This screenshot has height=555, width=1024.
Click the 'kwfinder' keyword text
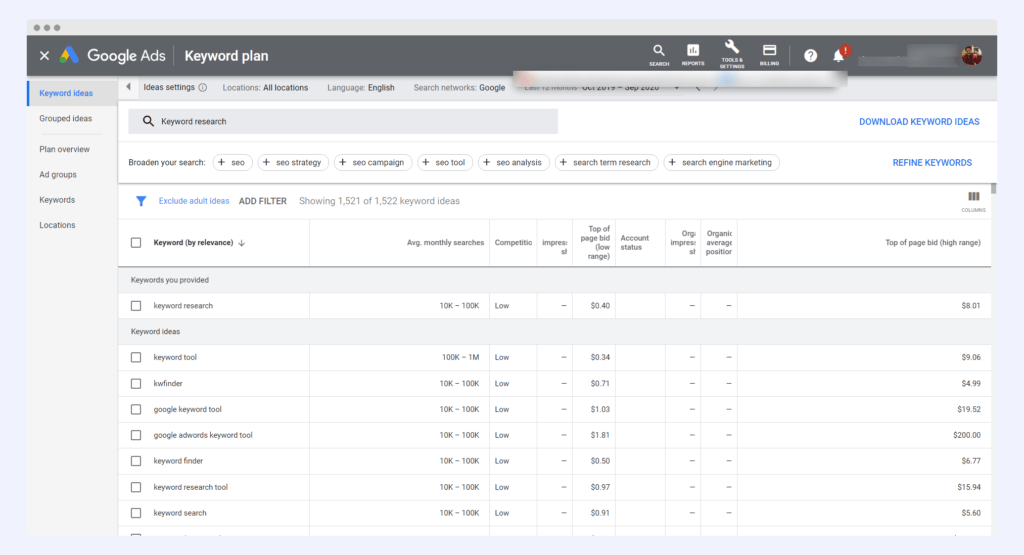pos(168,383)
